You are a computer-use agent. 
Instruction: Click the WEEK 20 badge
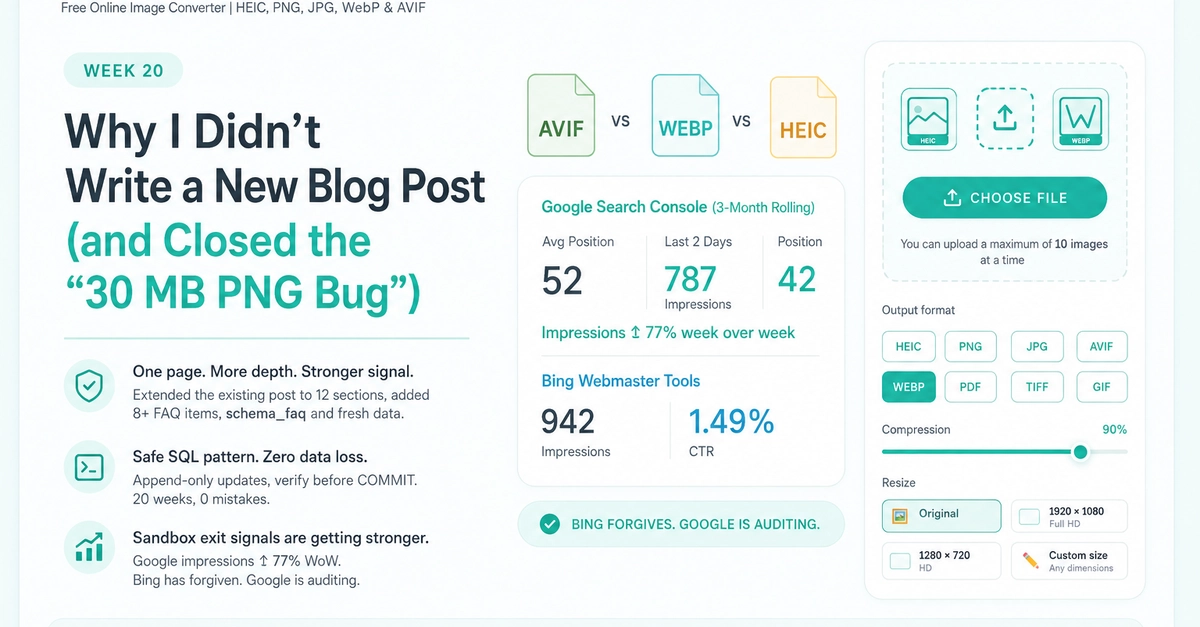[123, 70]
